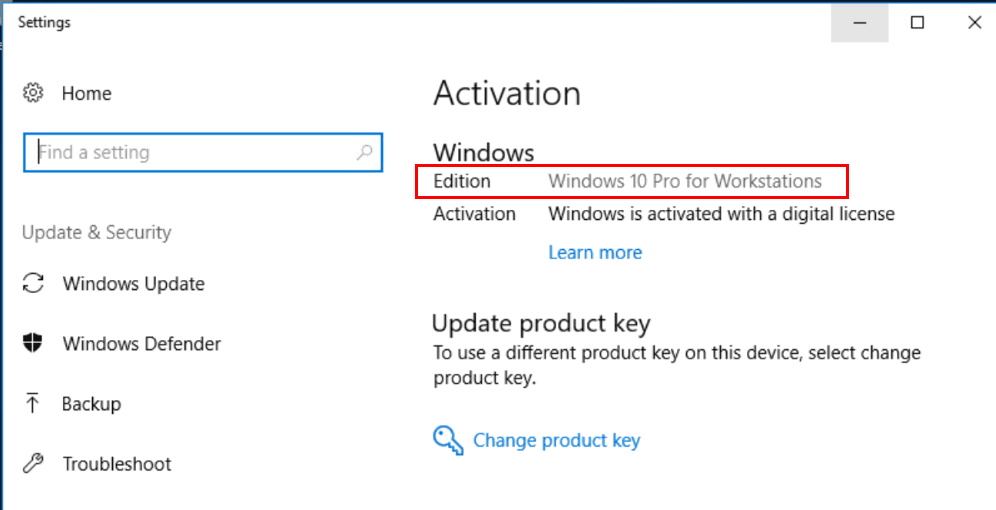This screenshot has height=510, width=996.
Task: Click the search magnifier icon
Action: [x=364, y=152]
